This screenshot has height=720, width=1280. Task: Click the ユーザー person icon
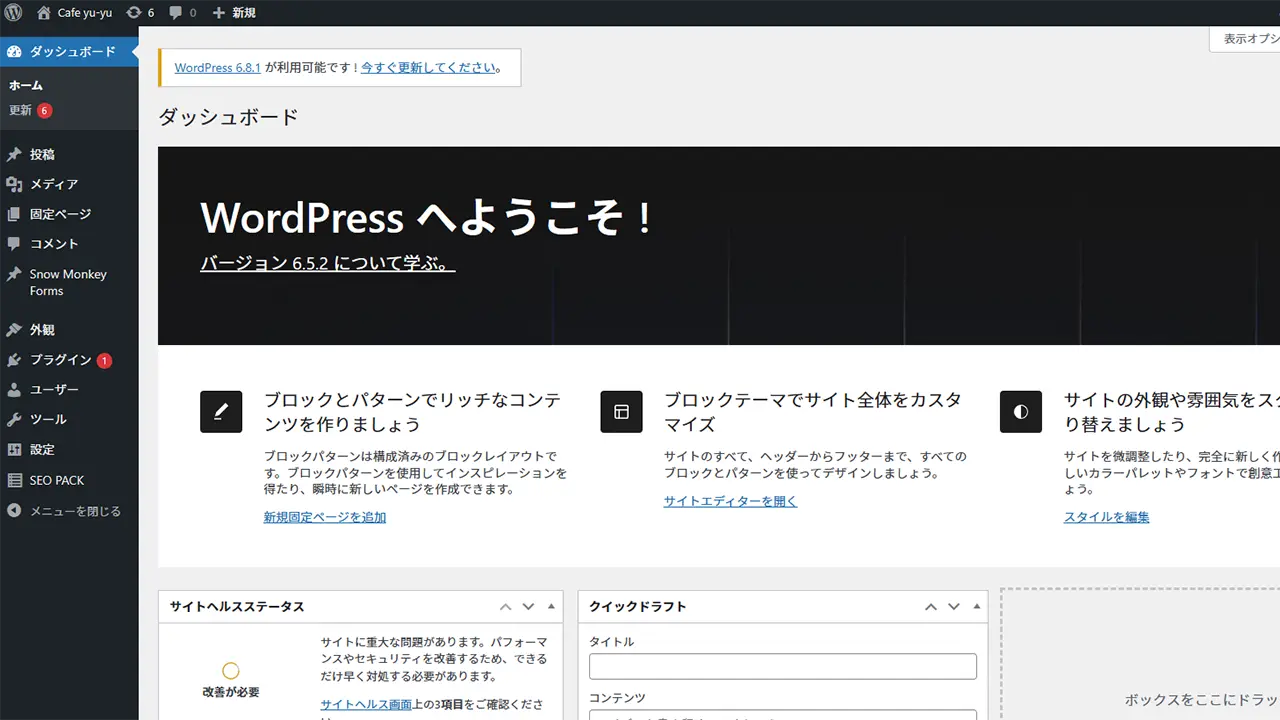click(14, 390)
